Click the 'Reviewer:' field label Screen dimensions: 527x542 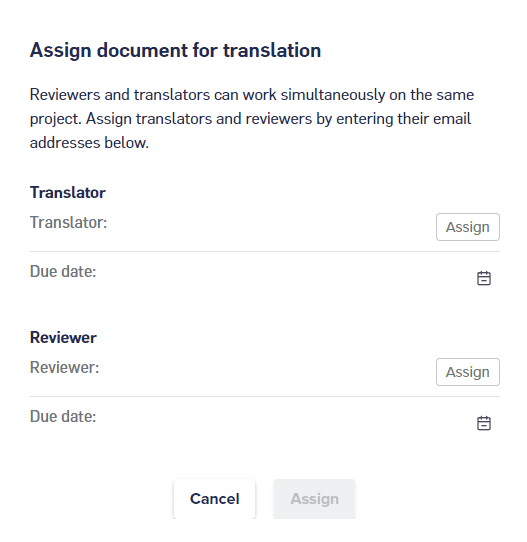coord(65,367)
